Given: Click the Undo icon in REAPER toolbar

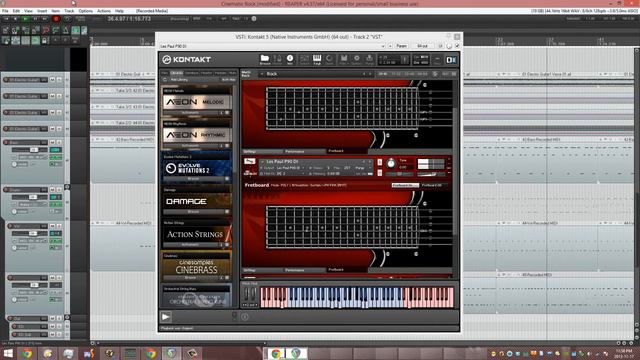Looking at the screenshot, I should click(x=45, y=30).
